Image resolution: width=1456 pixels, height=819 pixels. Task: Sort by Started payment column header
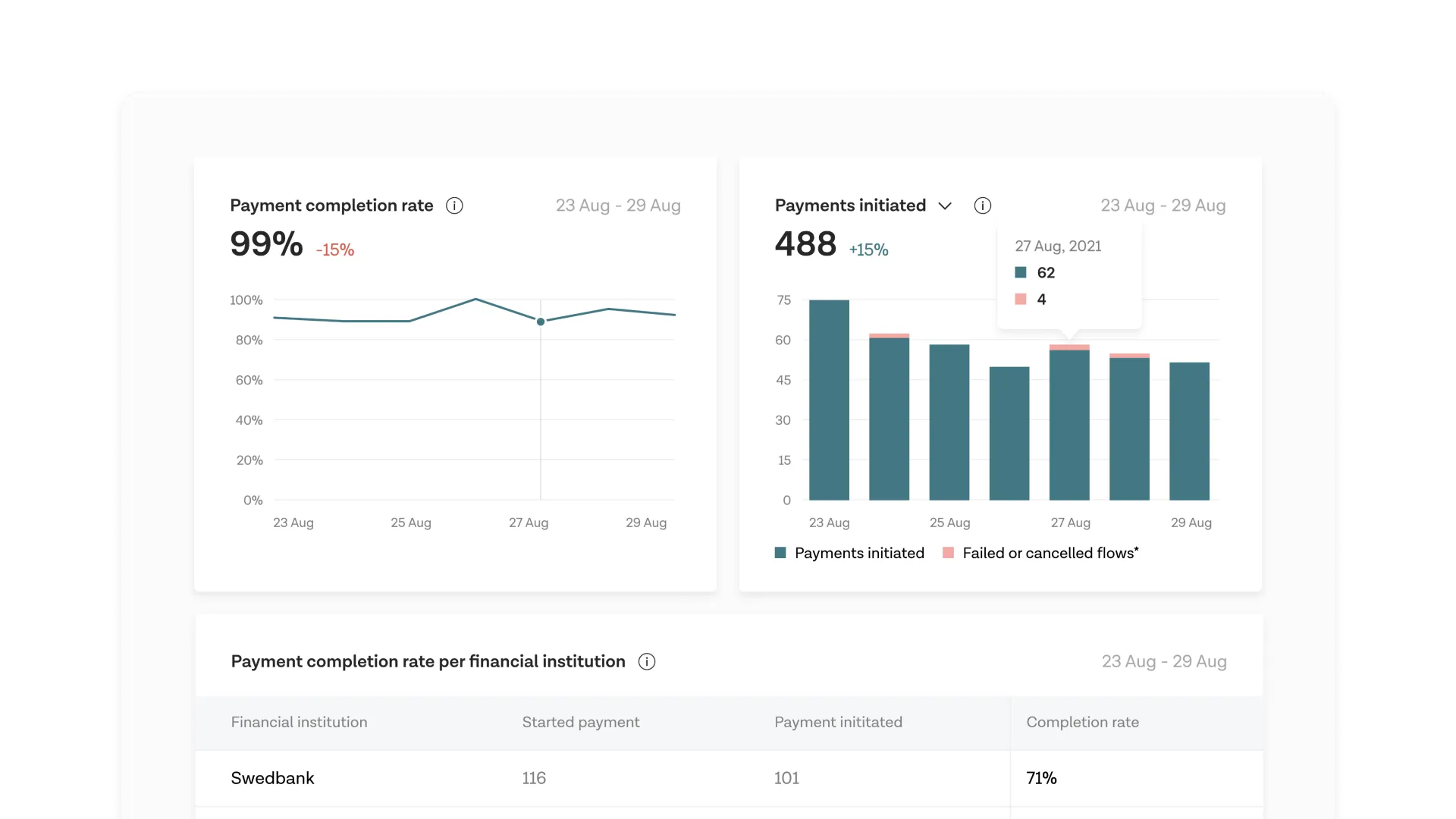click(x=580, y=723)
